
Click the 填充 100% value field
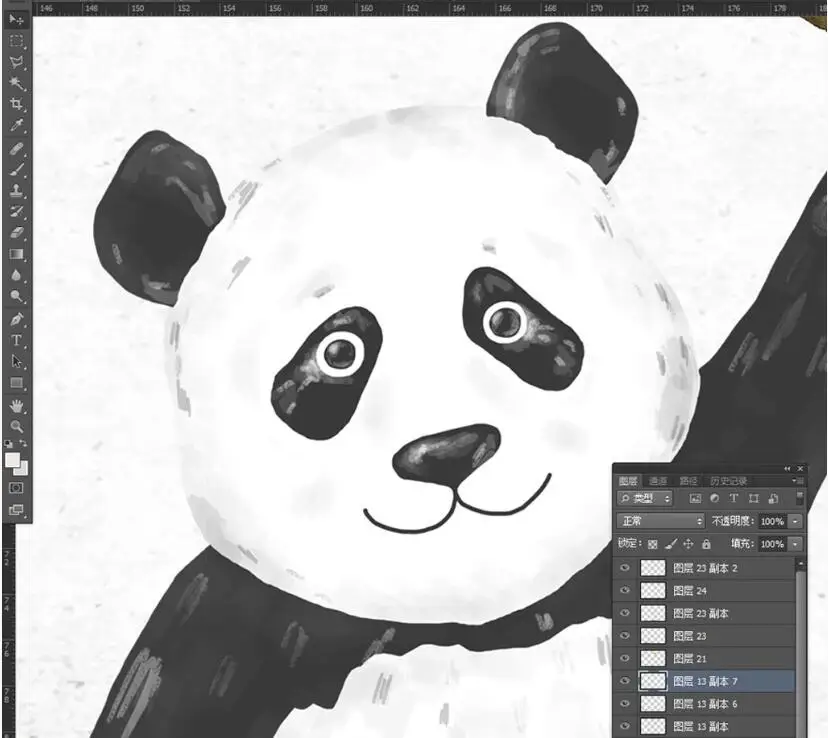773,544
